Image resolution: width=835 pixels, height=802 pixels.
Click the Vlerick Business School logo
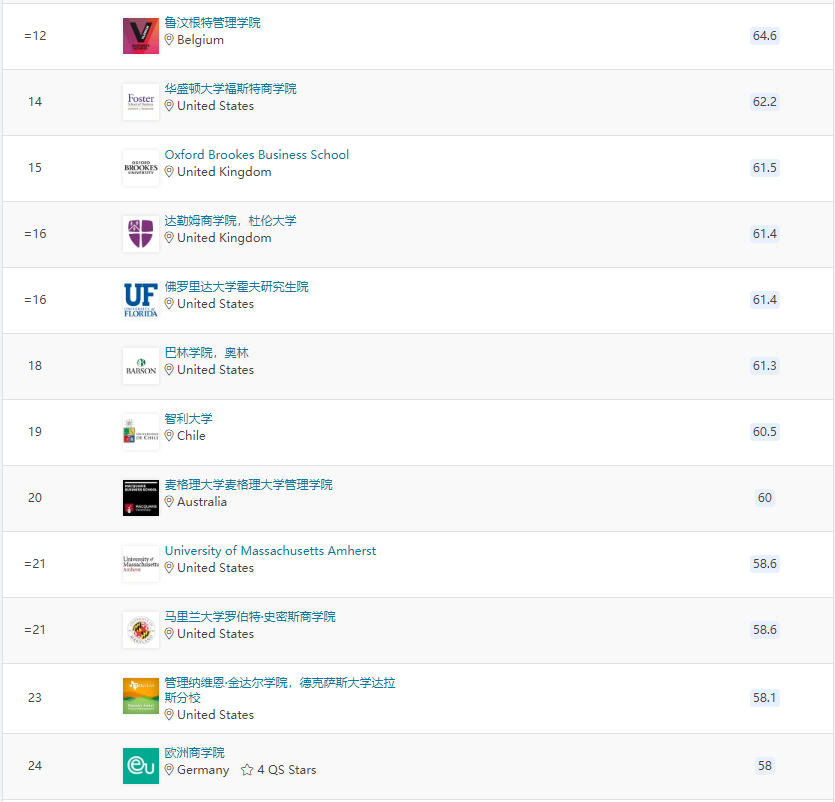coord(141,36)
